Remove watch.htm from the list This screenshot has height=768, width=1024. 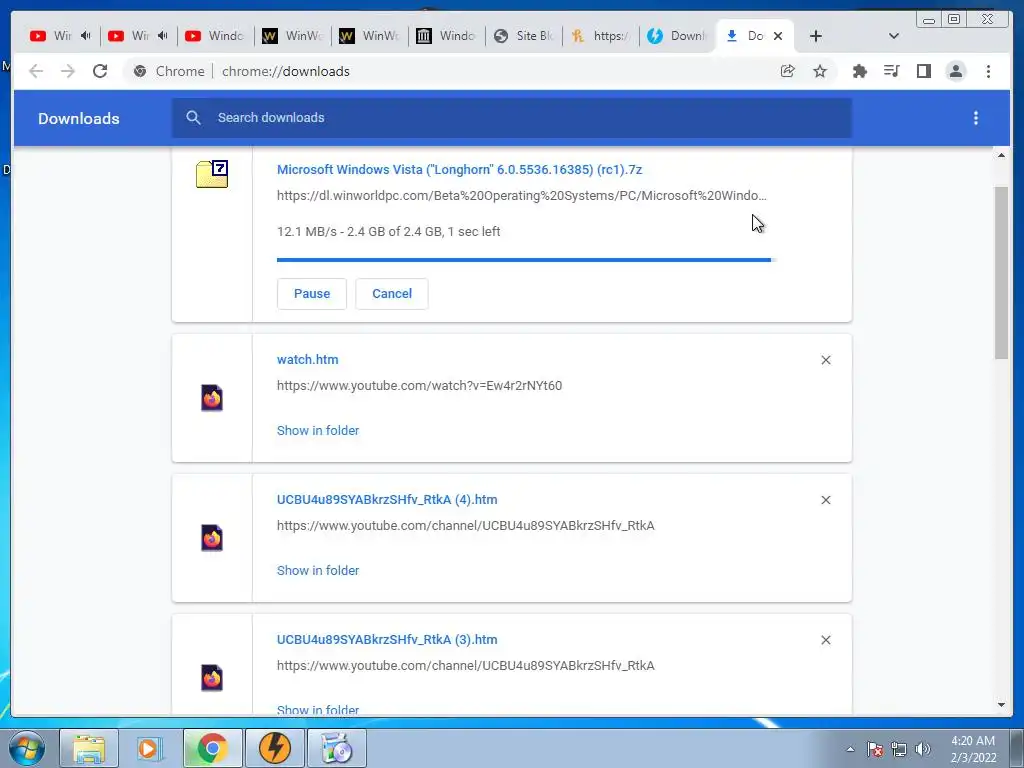pyautogui.click(x=825, y=360)
